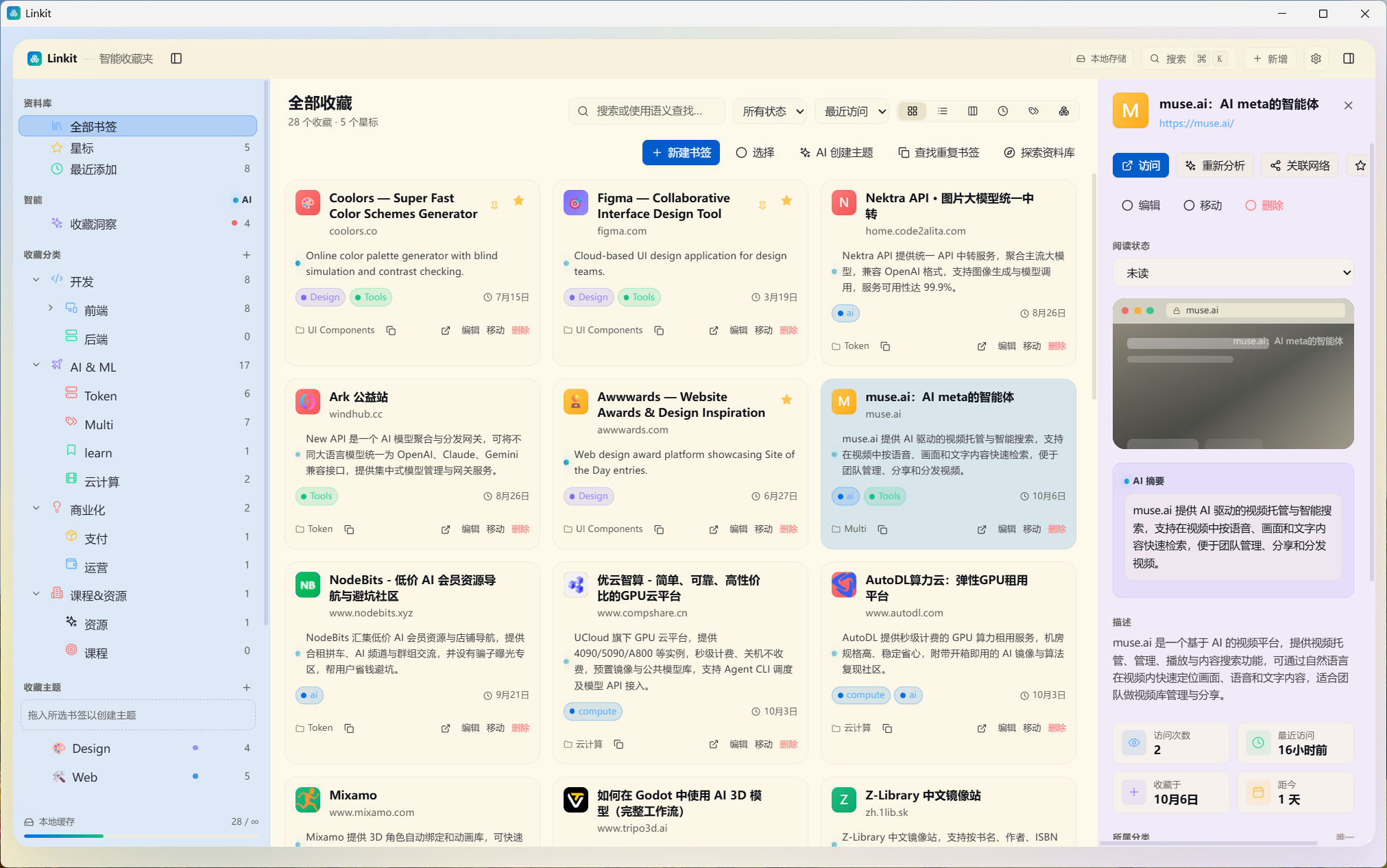Screen dimensions: 1387x868
Task: Click the 访问 button
Action: coord(1141,165)
